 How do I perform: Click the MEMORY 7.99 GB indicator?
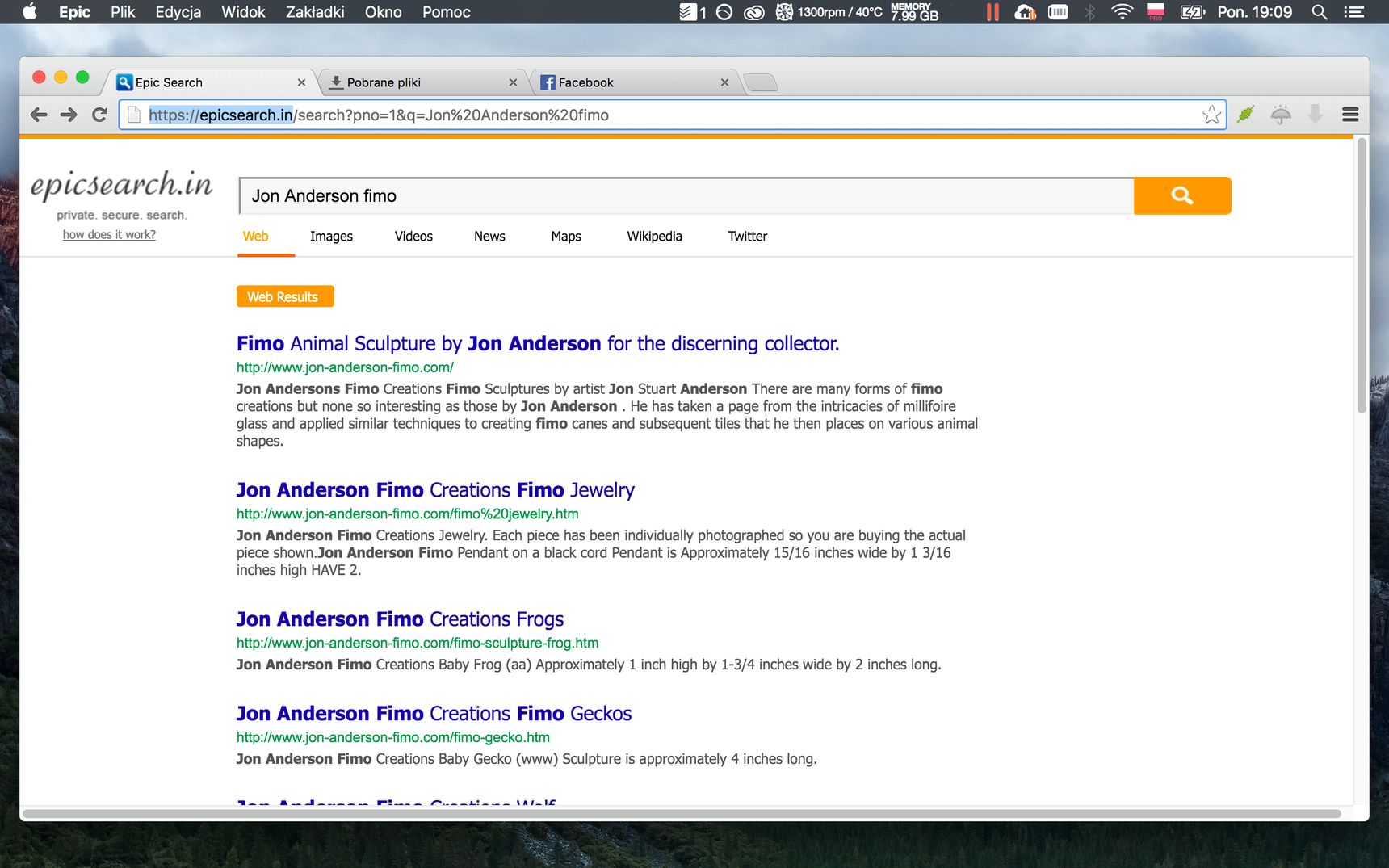pyautogui.click(x=914, y=11)
